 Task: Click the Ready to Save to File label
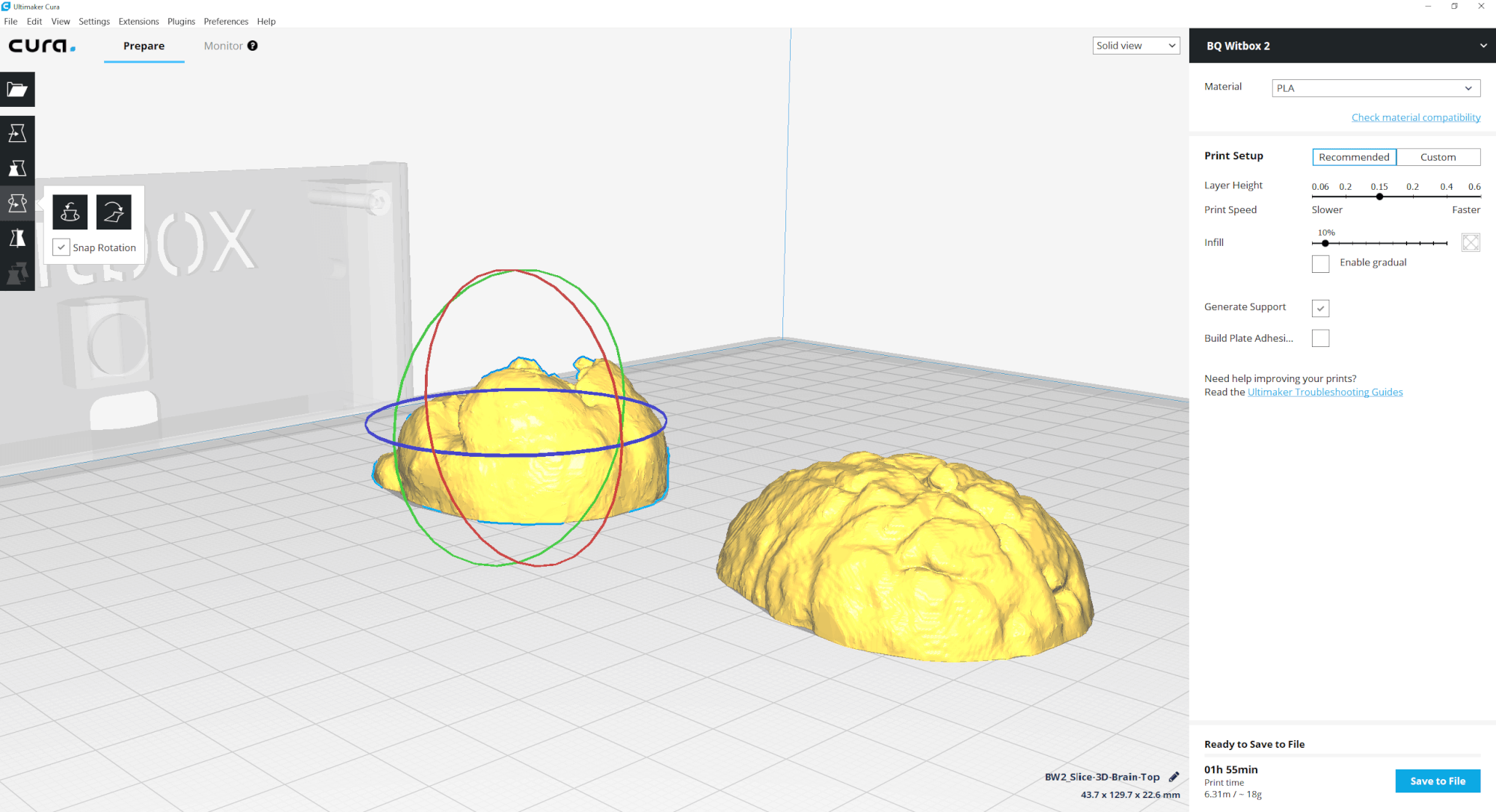[x=1254, y=744]
